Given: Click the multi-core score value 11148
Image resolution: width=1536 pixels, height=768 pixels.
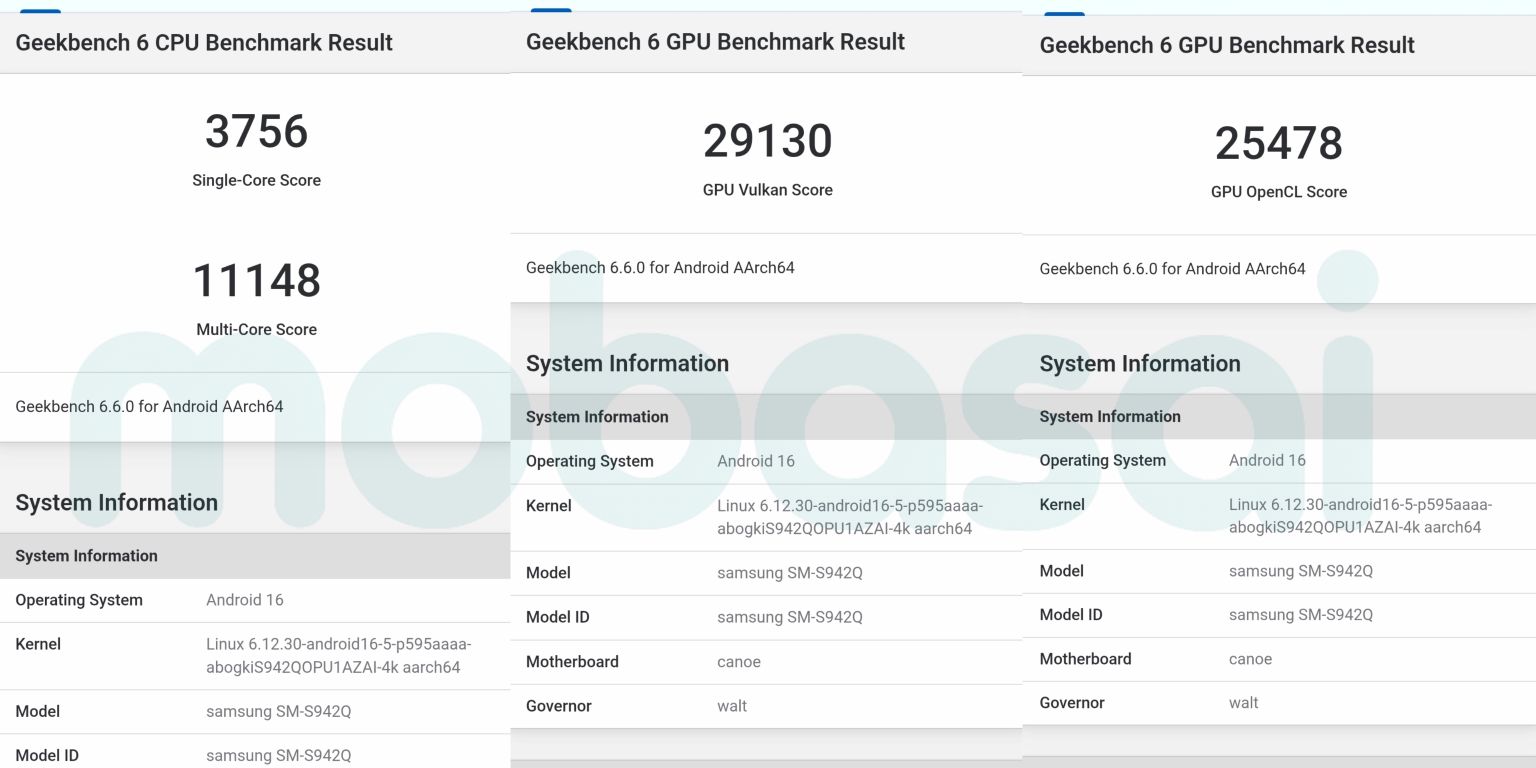Looking at the screenshot, I should 256,281.
